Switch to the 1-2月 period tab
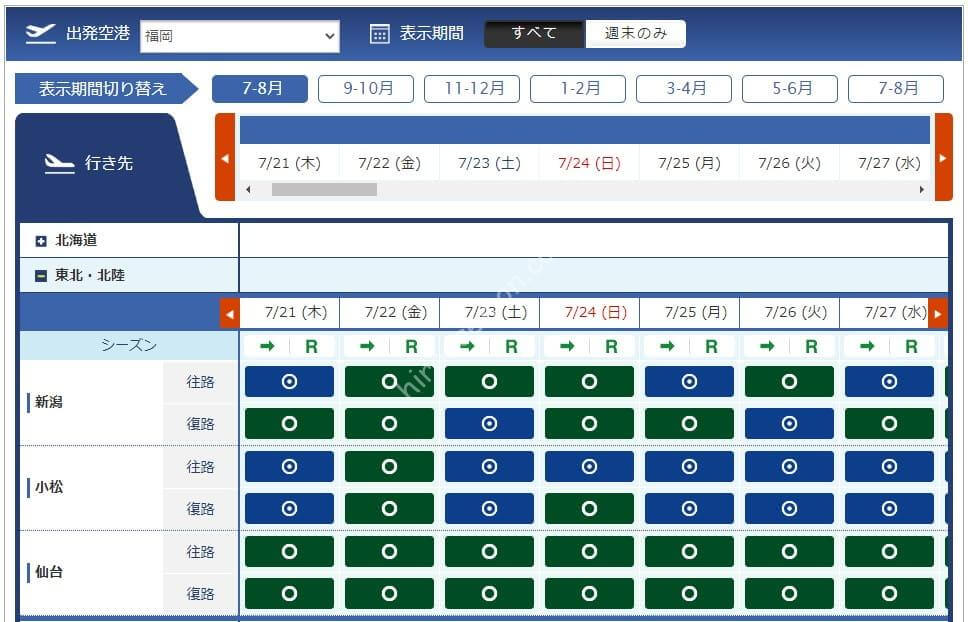968x622 pixels. click(x=578, y=89)
